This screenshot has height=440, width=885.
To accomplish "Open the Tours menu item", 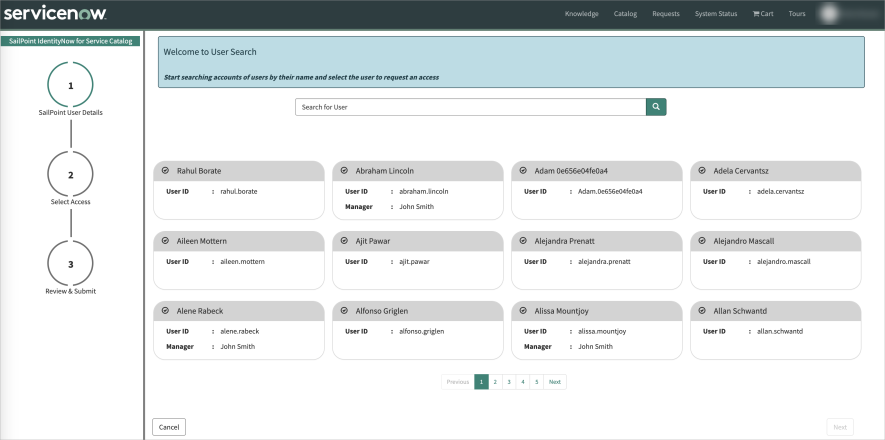I will click(797, 14).
